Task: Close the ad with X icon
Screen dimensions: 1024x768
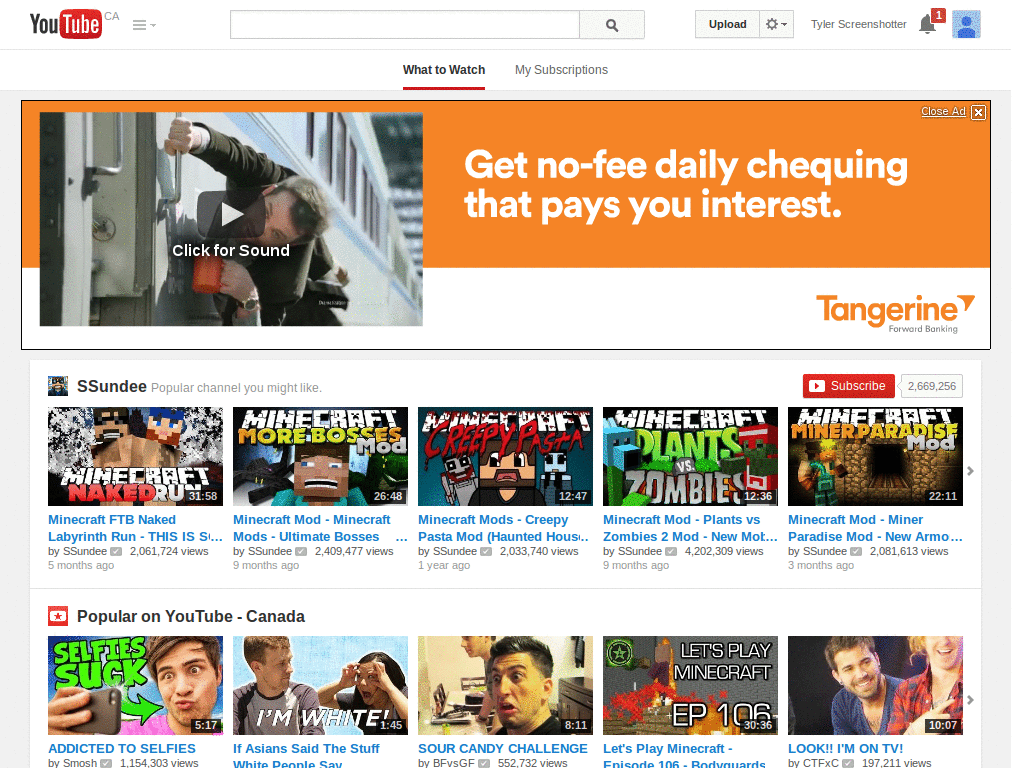Action: click(x=978, y=112)
